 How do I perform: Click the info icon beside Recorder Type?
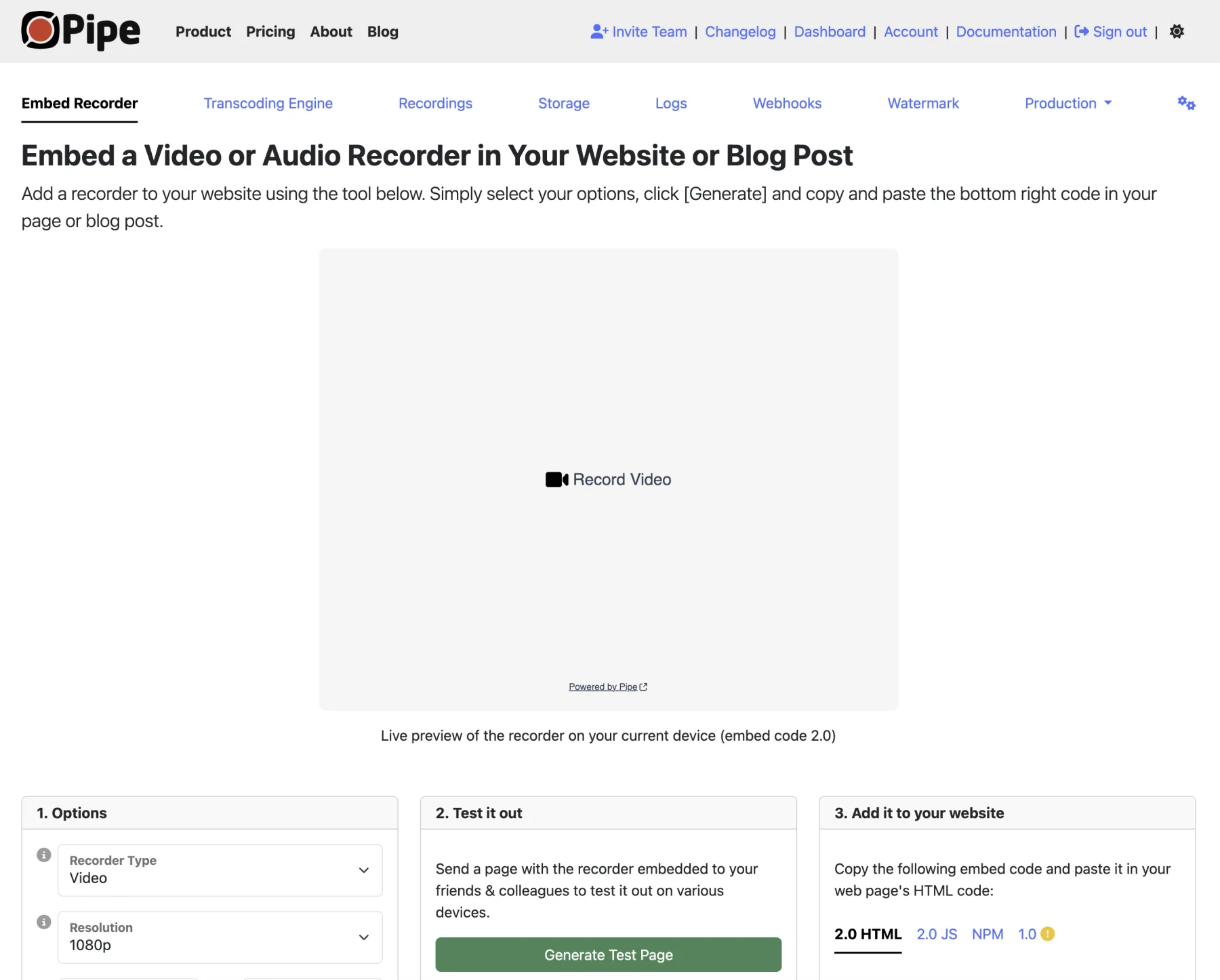coord(44,855)
